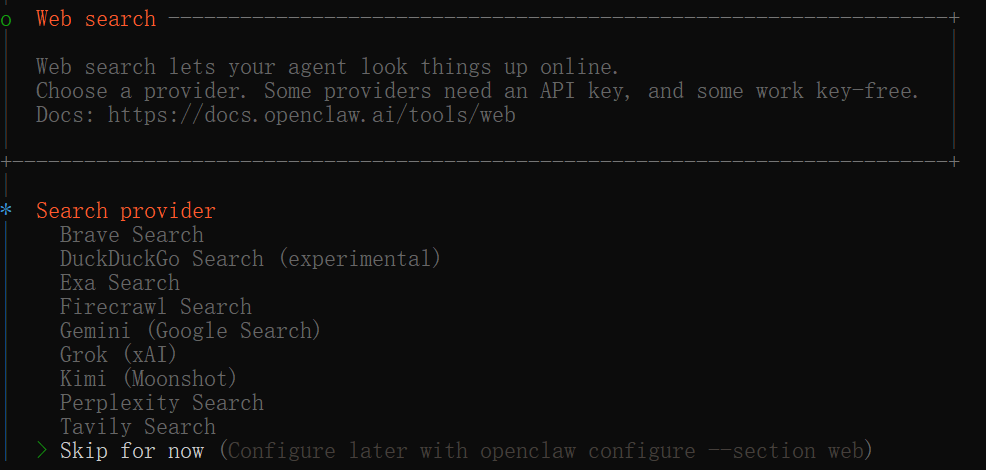Click the Search provider prompt heading
This screenshot has height=470, width=986.
coord(126,211)
